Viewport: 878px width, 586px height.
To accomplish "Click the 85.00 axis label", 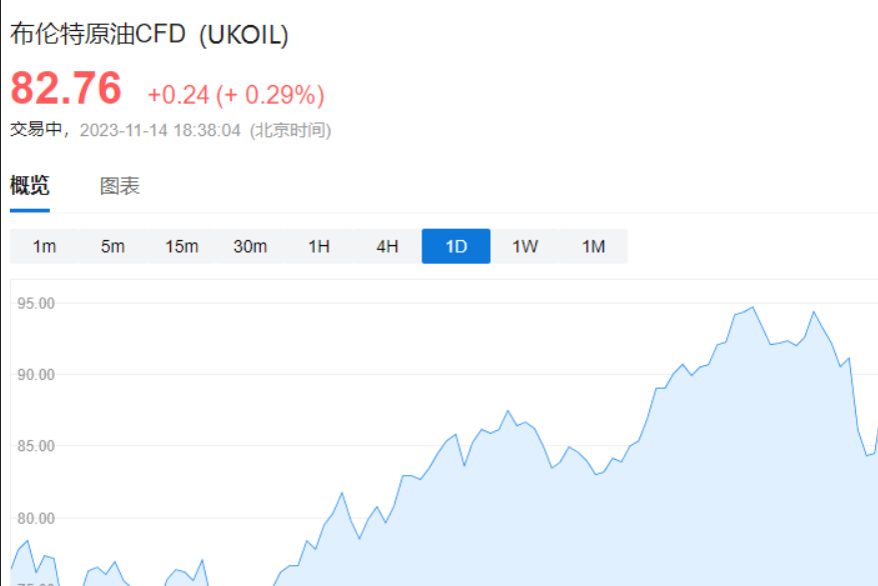I will (36, 446).
